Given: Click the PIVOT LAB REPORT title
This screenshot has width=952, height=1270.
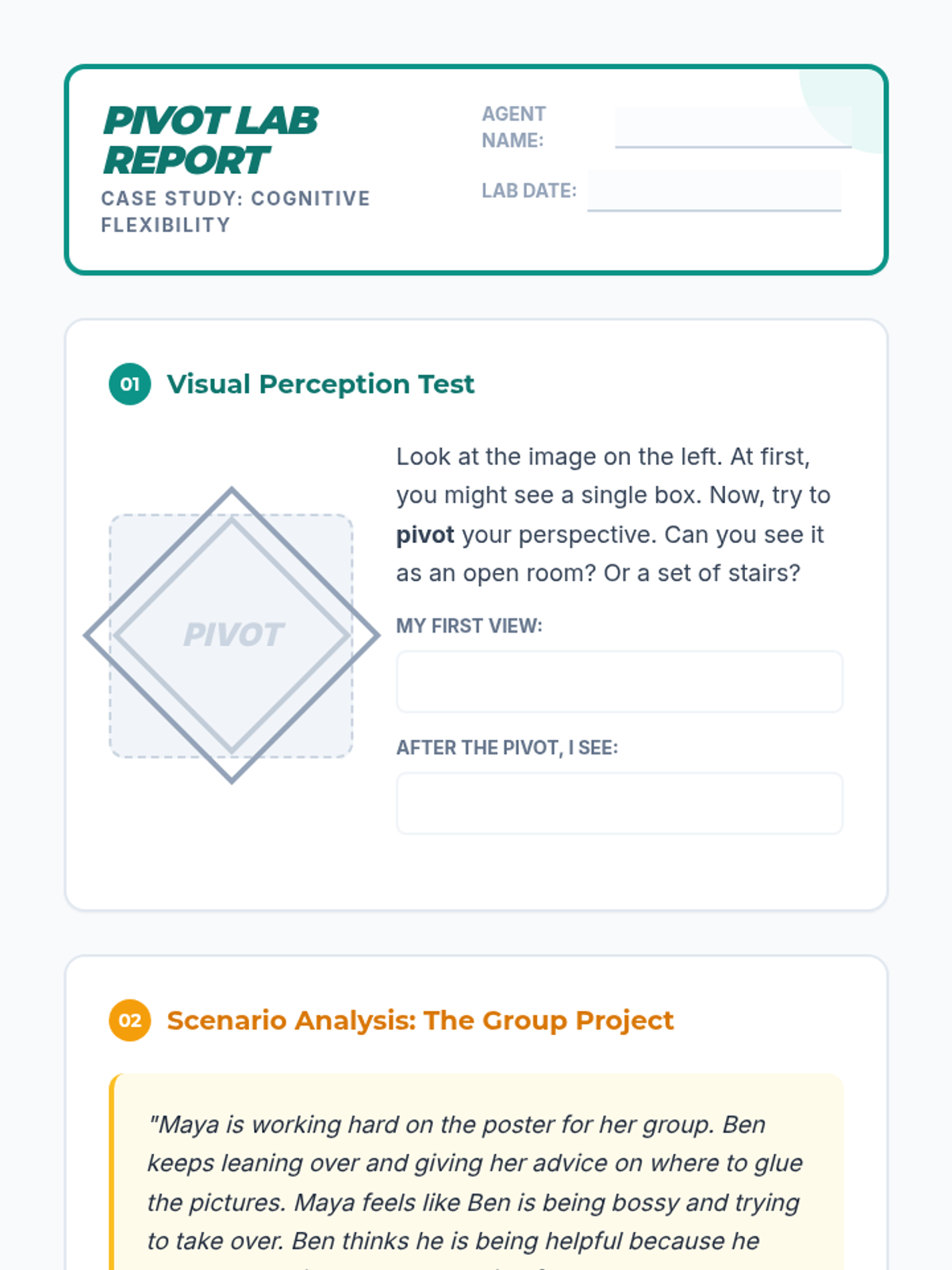Looking at the screenshot, I should pos(210,140).
